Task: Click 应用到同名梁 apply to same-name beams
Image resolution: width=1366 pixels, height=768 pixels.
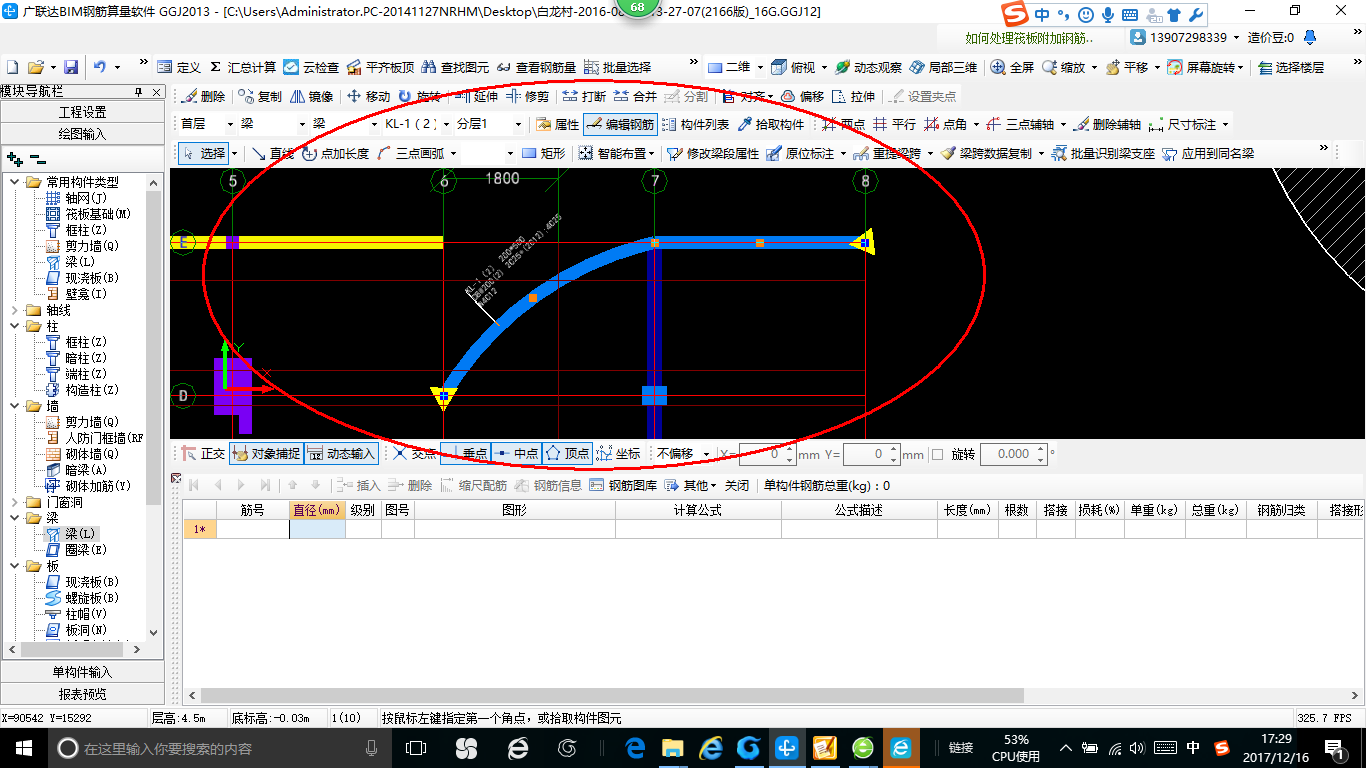Action: pyautogui.click(x=1207, y=153)
